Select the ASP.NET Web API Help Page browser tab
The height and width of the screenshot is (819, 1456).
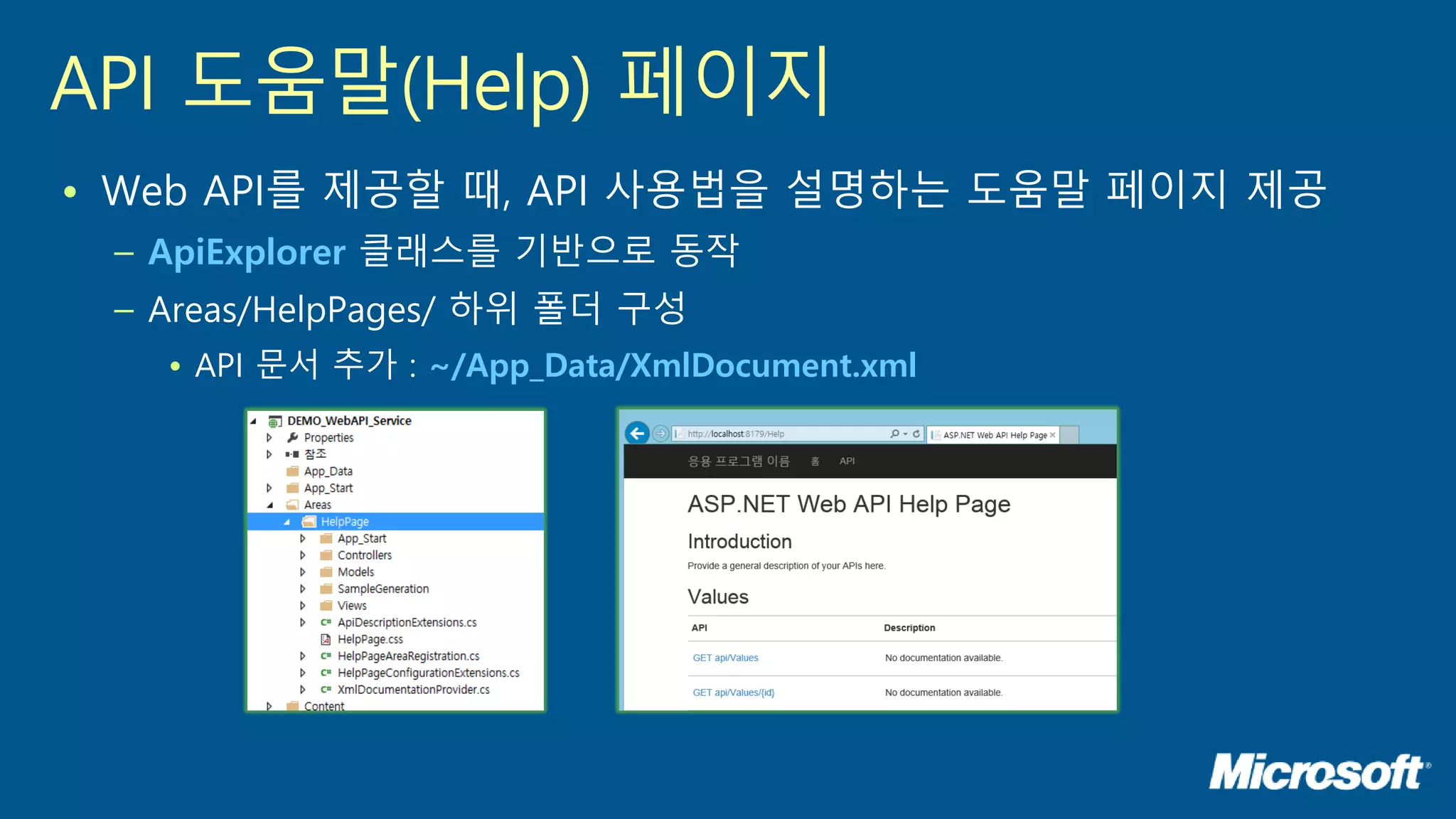pyautogui.click(x=993, y=435)
